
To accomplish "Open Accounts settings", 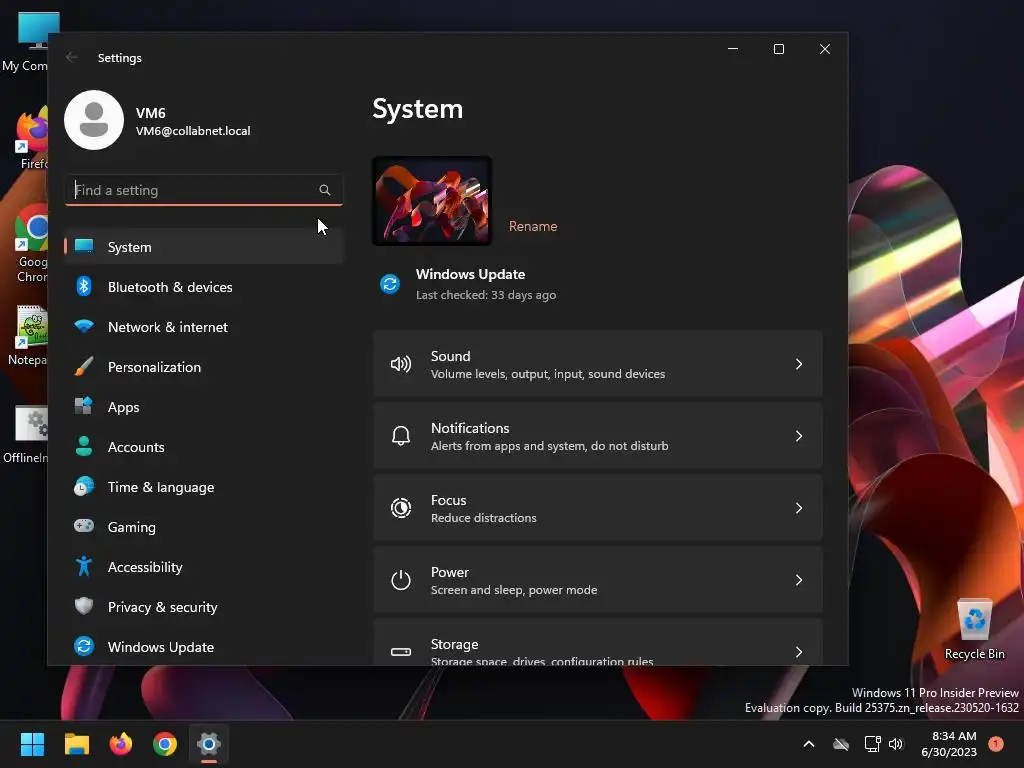I will click(204, 447).
